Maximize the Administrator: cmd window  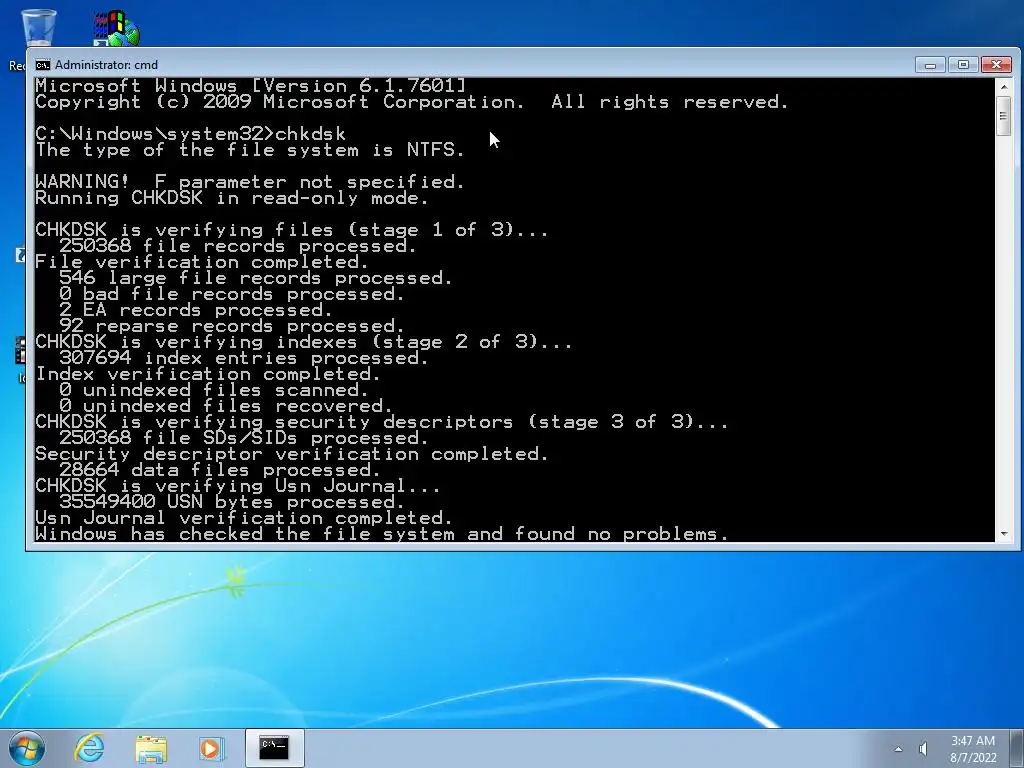pos(963,65)
